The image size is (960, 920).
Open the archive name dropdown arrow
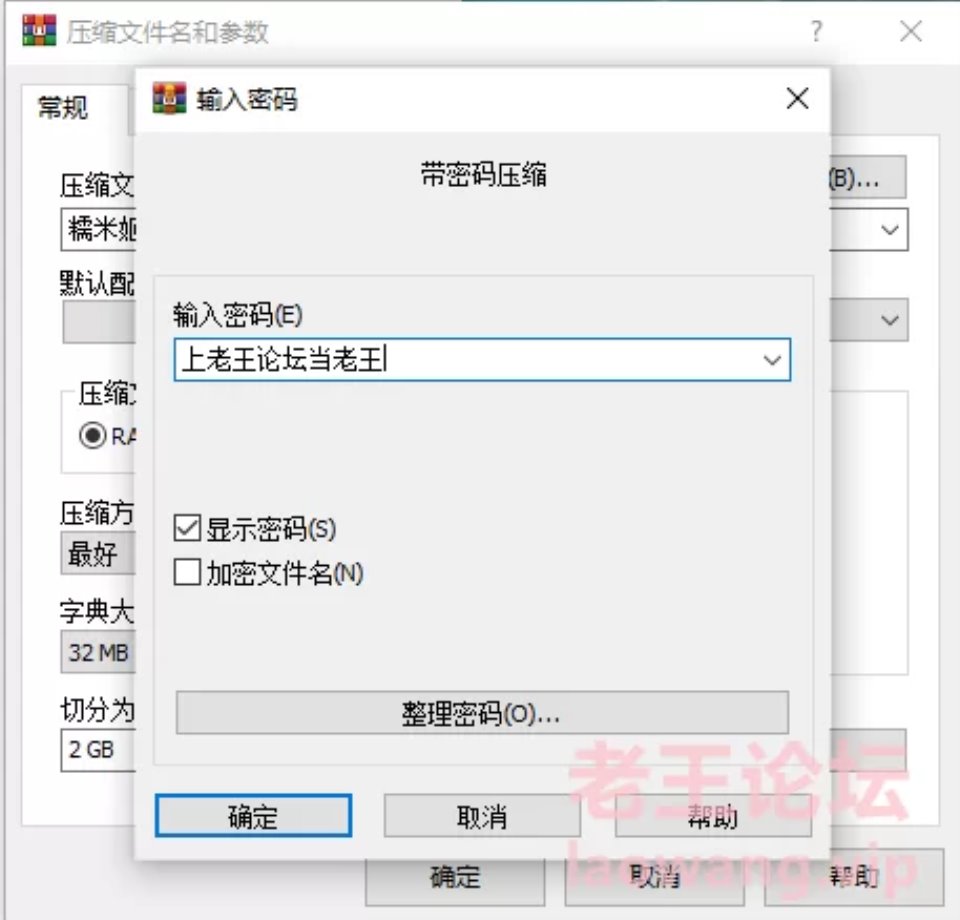[890, 230]
